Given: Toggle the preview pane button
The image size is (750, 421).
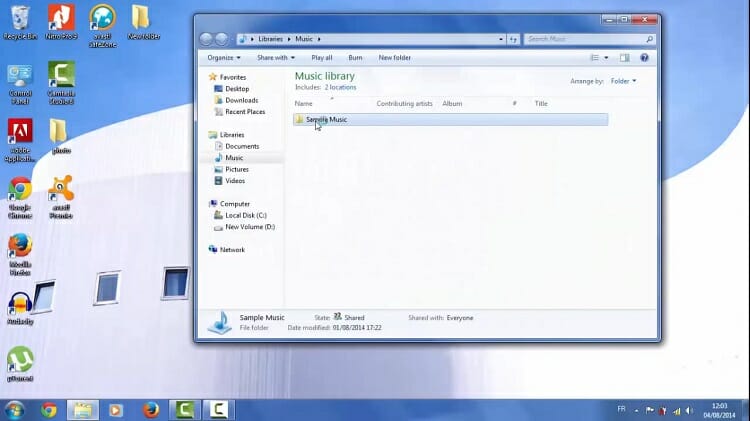Looking at the screenshot, I should [625, 58].
